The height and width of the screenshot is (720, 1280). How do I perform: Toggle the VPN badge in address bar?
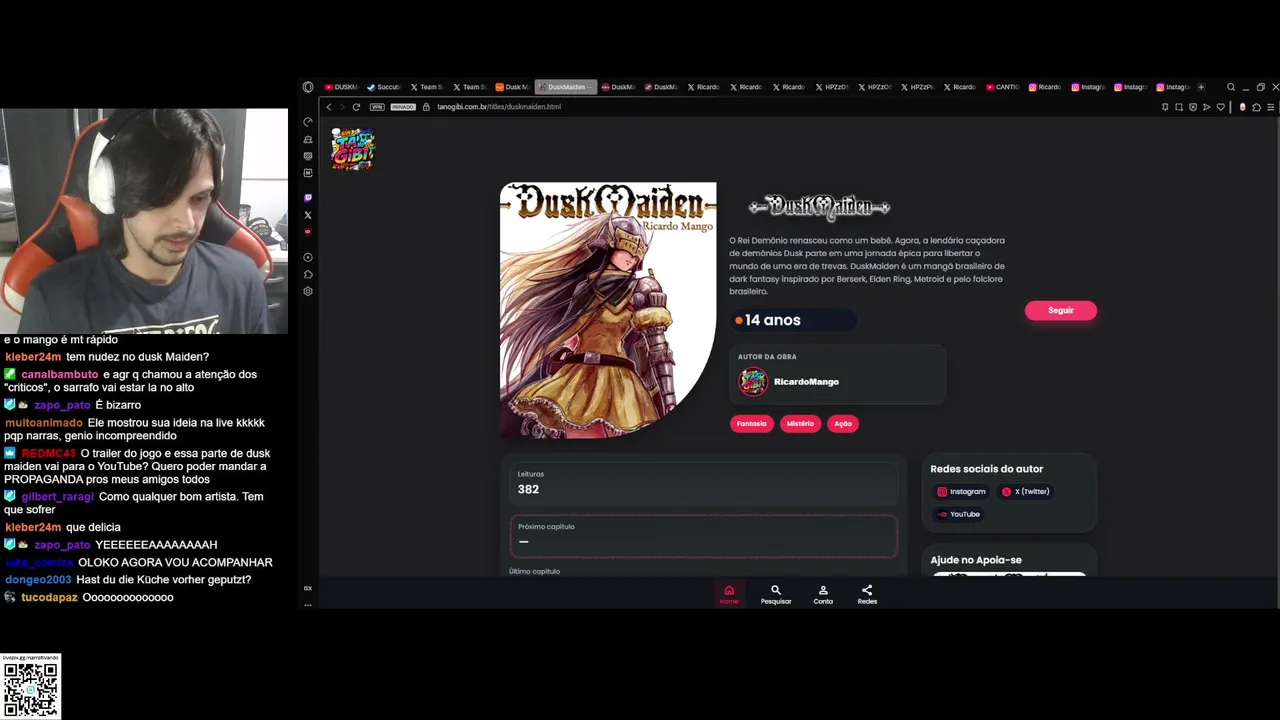[x=377, y=107]
